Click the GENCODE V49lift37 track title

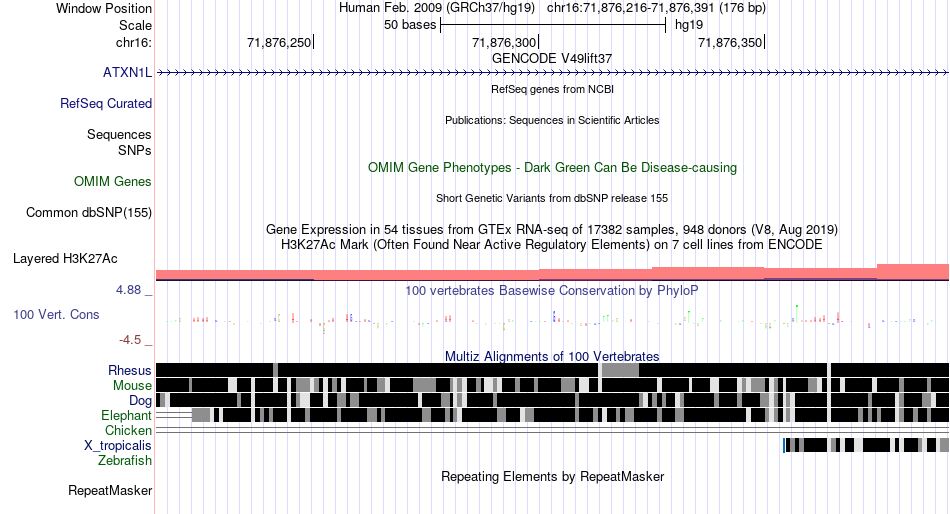tap(552, 59)
